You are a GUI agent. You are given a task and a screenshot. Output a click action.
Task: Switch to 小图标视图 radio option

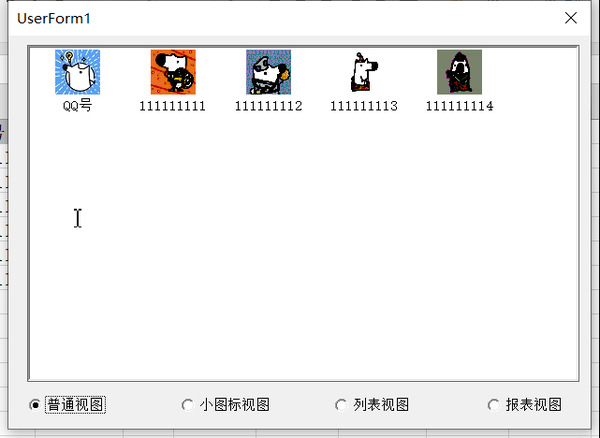click(188, 405)
